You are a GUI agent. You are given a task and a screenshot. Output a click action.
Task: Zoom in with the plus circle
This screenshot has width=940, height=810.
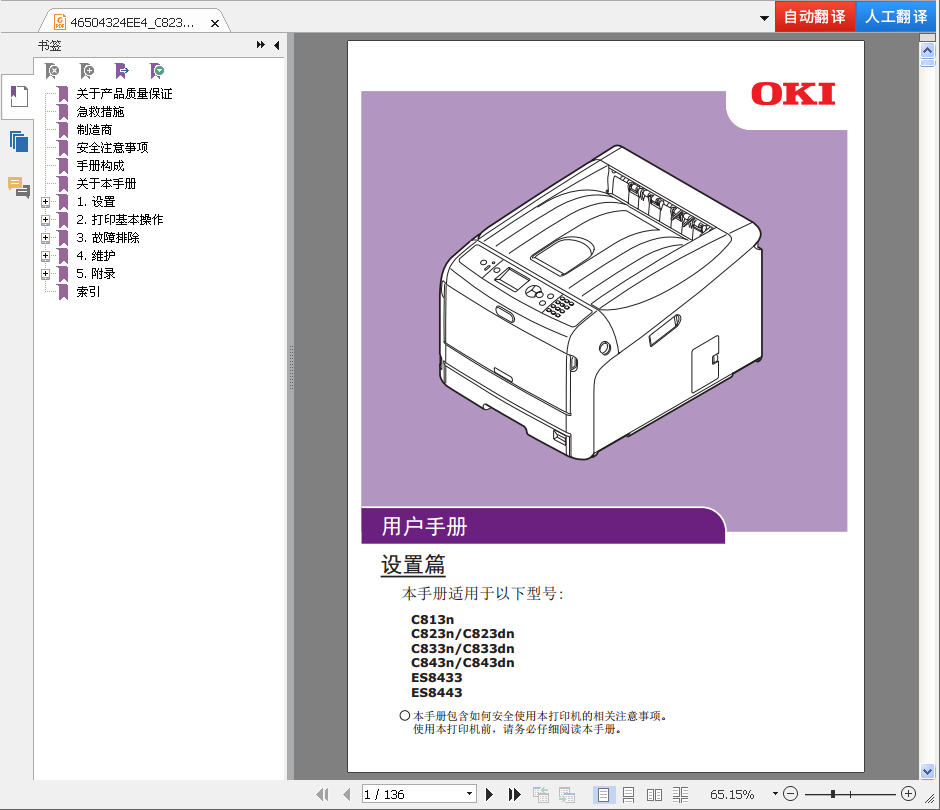908,794
